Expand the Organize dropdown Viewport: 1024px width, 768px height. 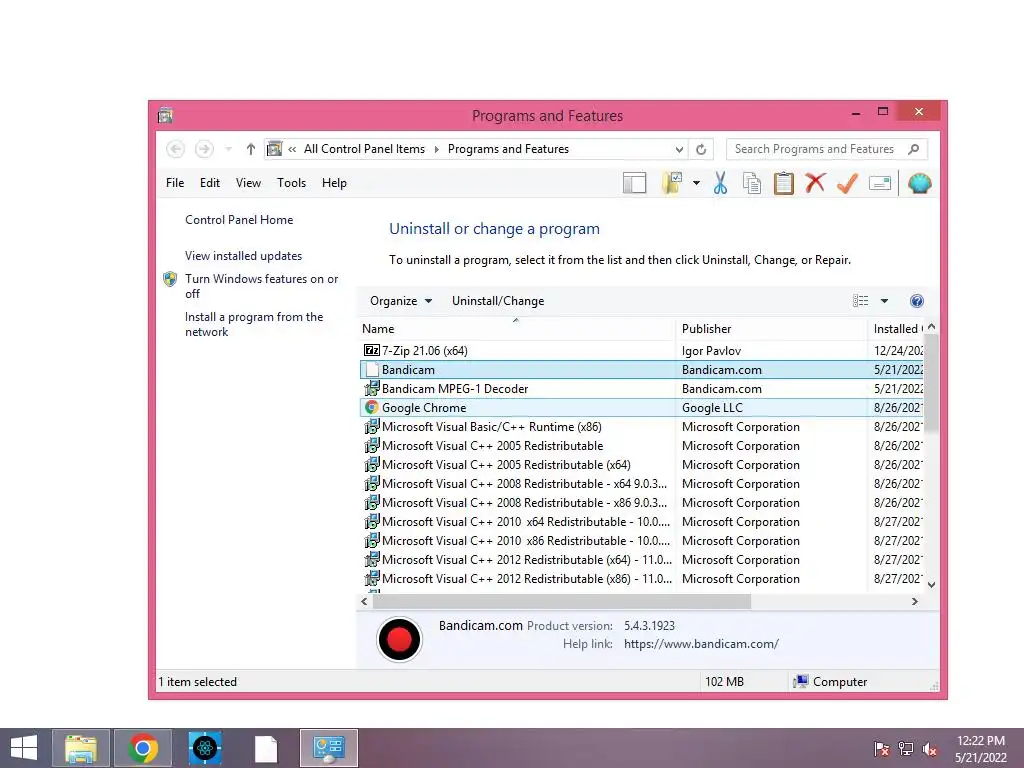click(x=401, y=301)
